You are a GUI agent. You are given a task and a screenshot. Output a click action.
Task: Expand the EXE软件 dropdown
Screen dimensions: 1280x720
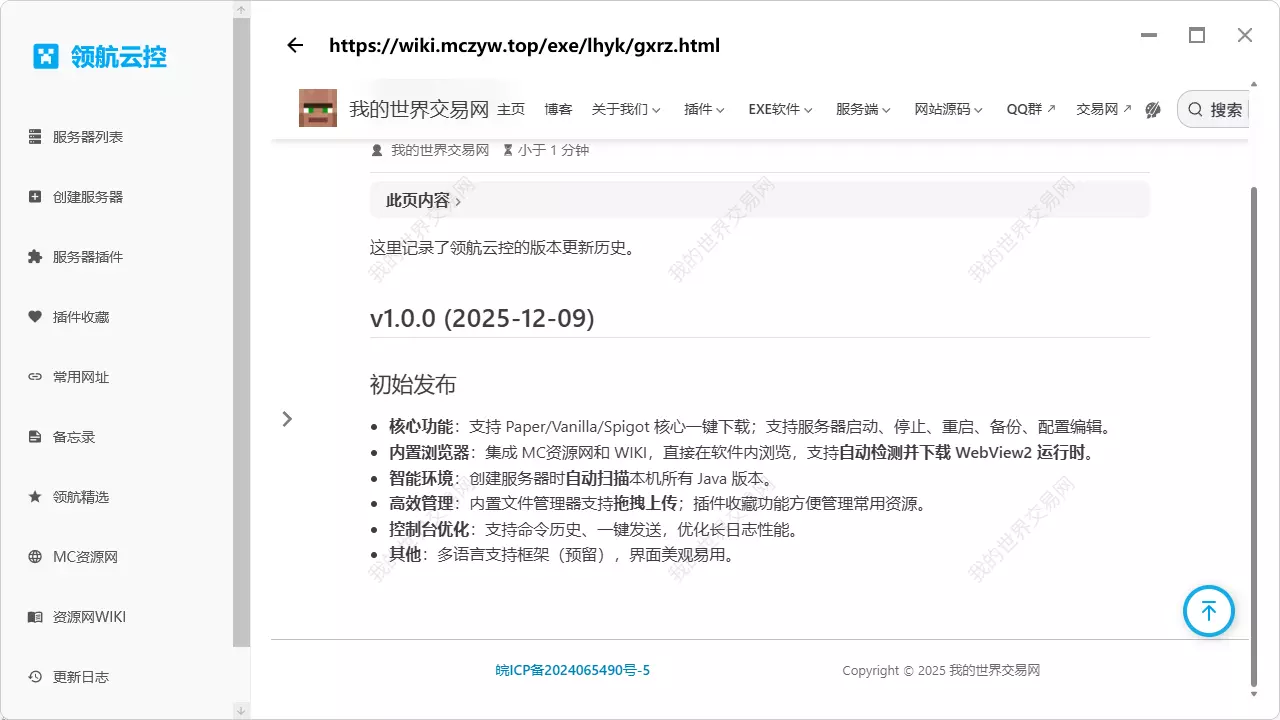780,110
